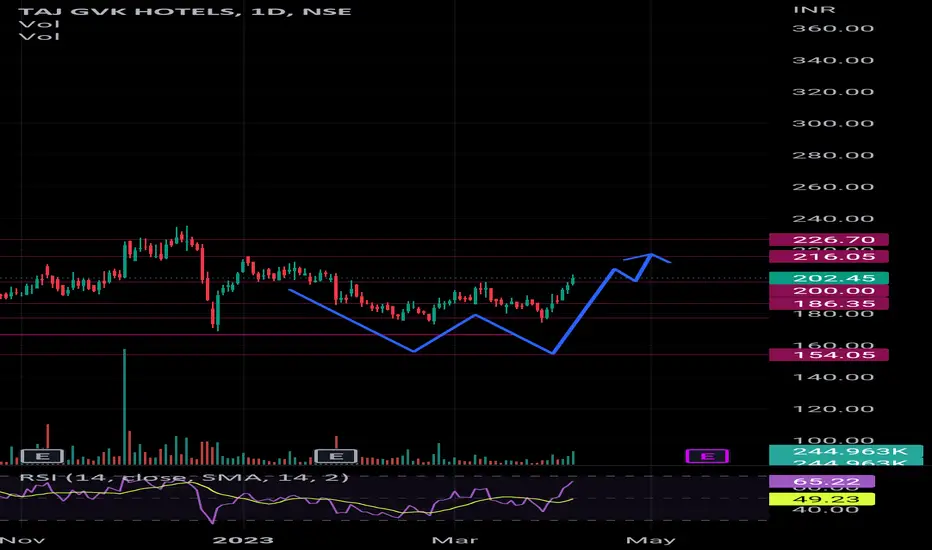Image resolution: width=932 pixels, height=550 pixels.
Task: Click the green 202.45 current price label
Action: coord(829,278)
